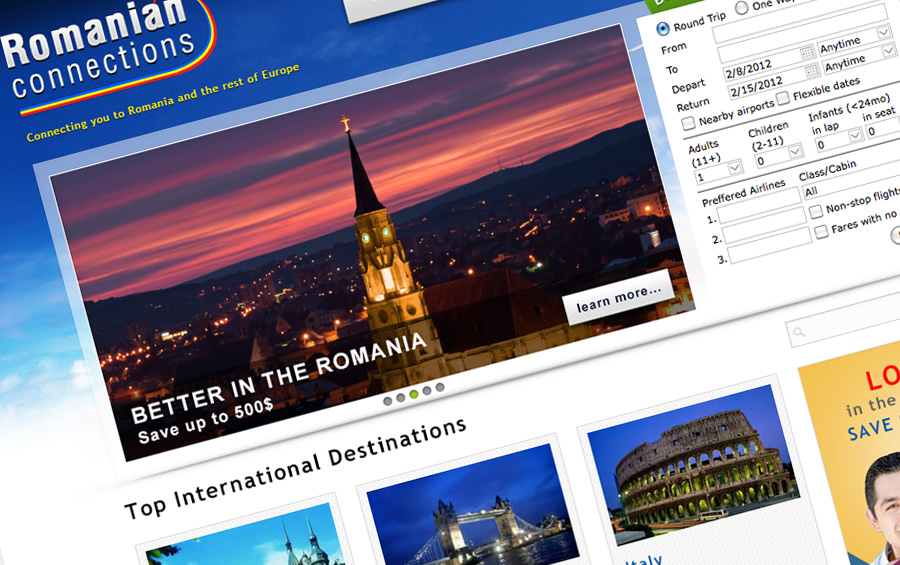Select the first carousel dot under the banner
Viewport: 900px width, 565px height.
point(387,401)
